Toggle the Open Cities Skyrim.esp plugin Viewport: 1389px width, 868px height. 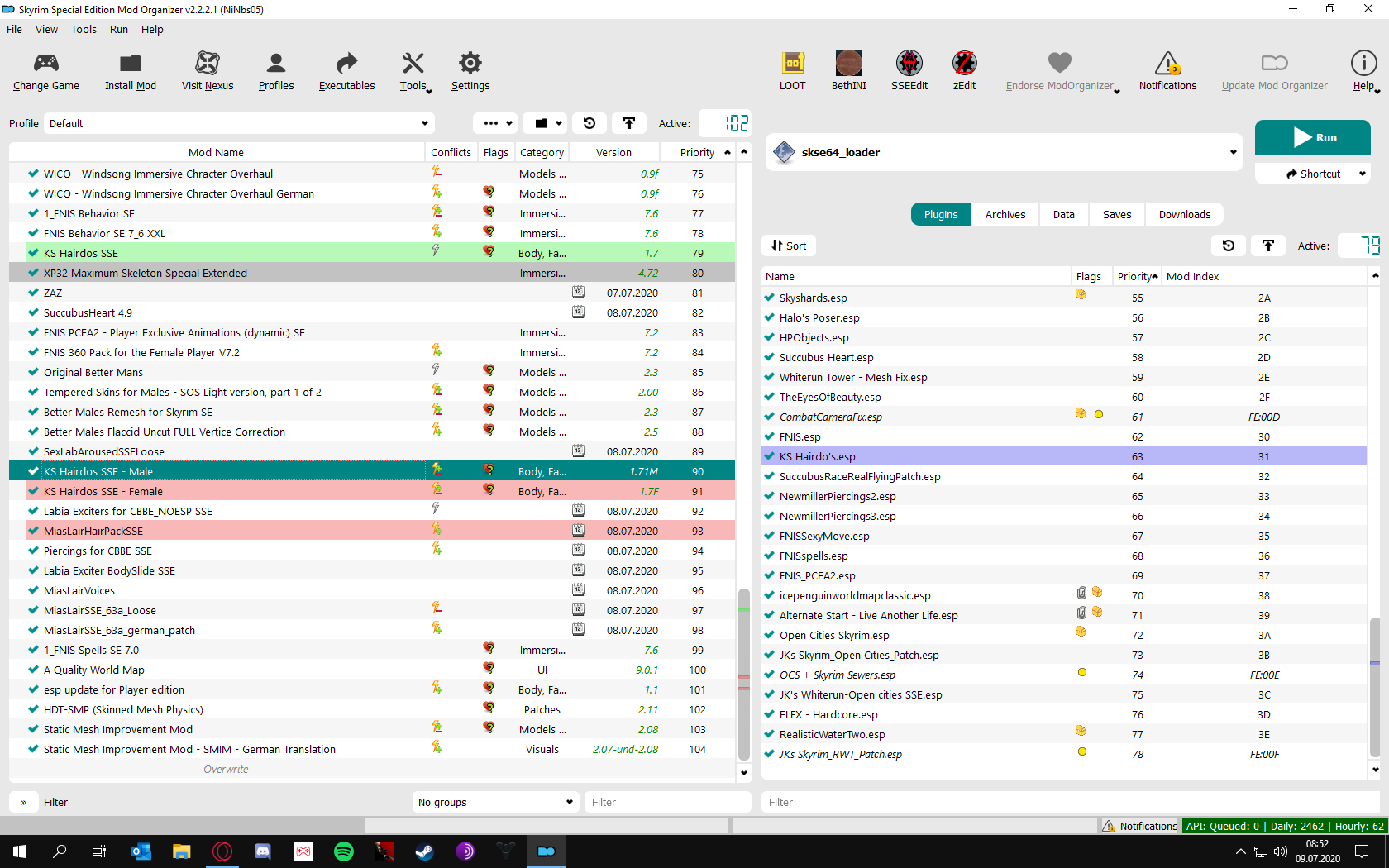(x=769, y=635)
